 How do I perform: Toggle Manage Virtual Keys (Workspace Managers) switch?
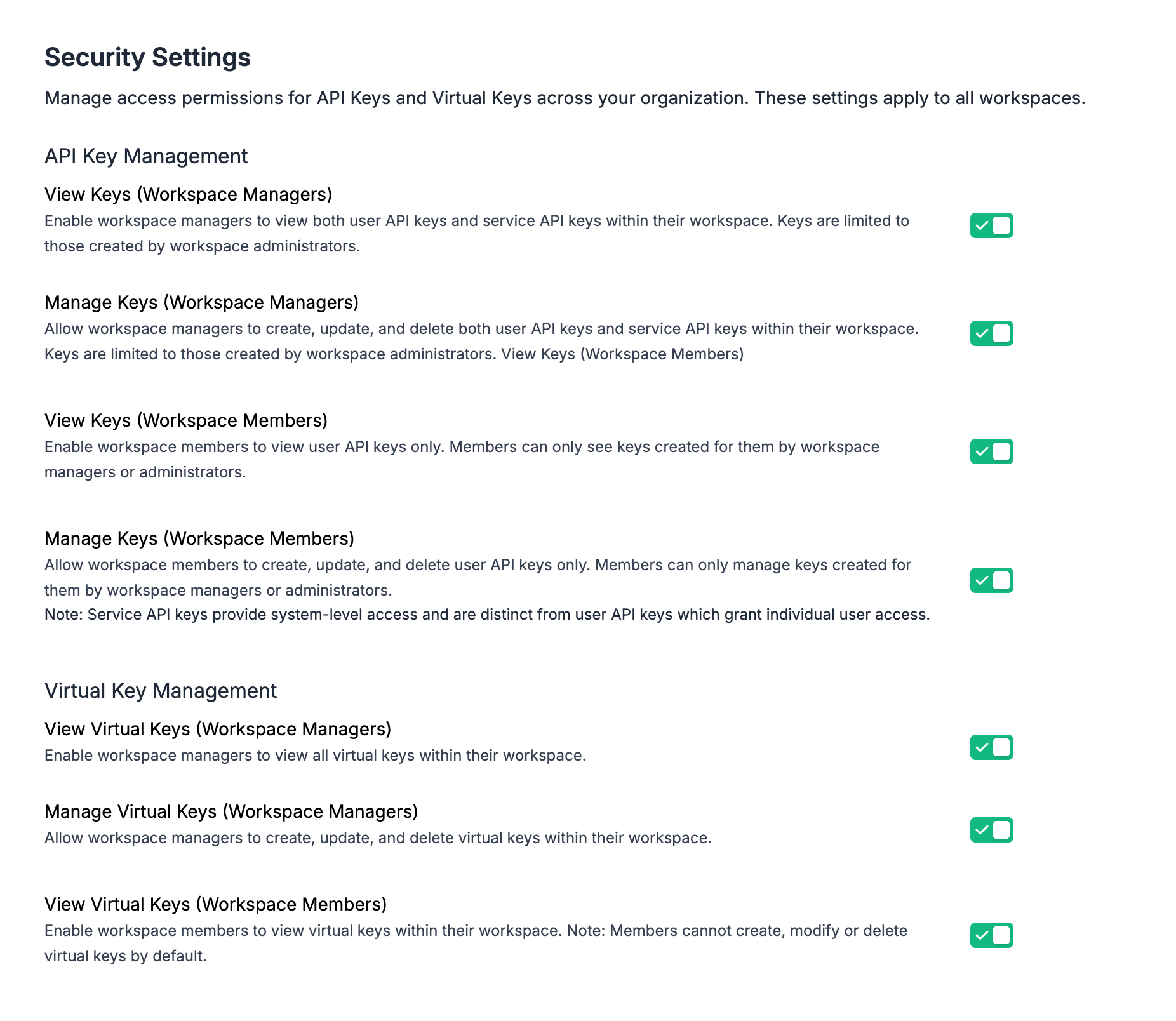pos(991,830)
